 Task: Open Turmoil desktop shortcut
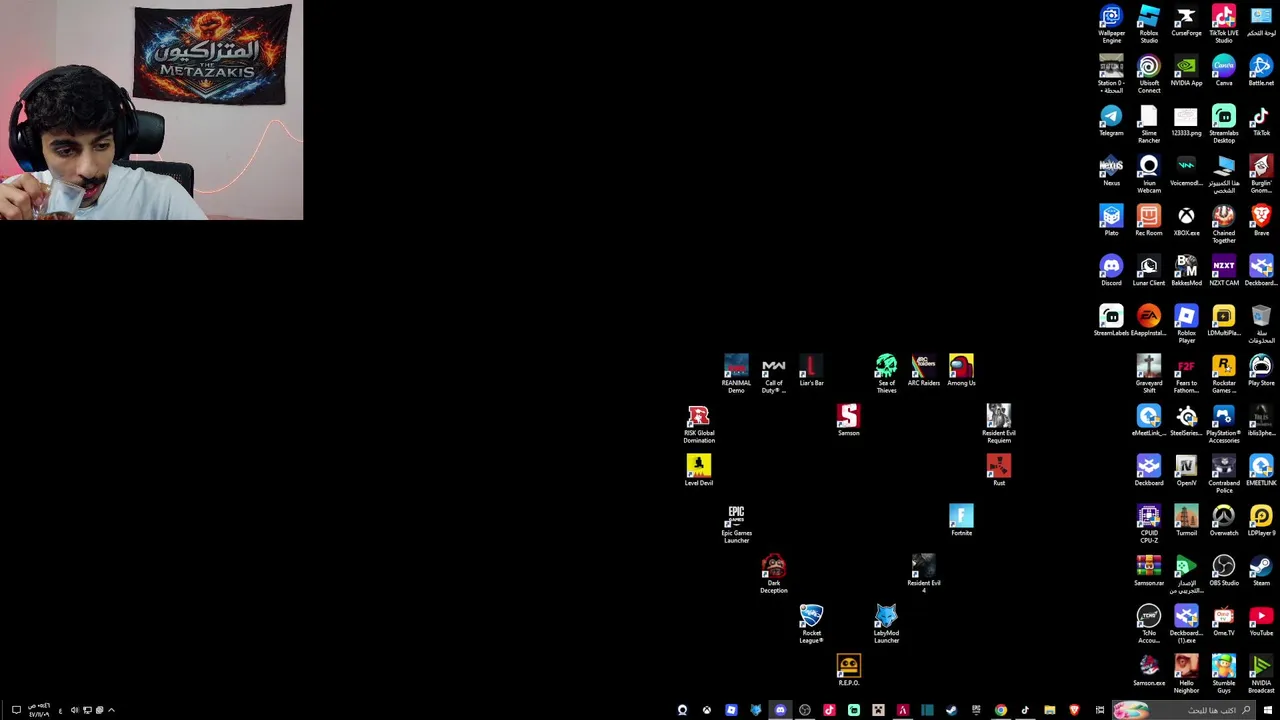pos(1186,521)
